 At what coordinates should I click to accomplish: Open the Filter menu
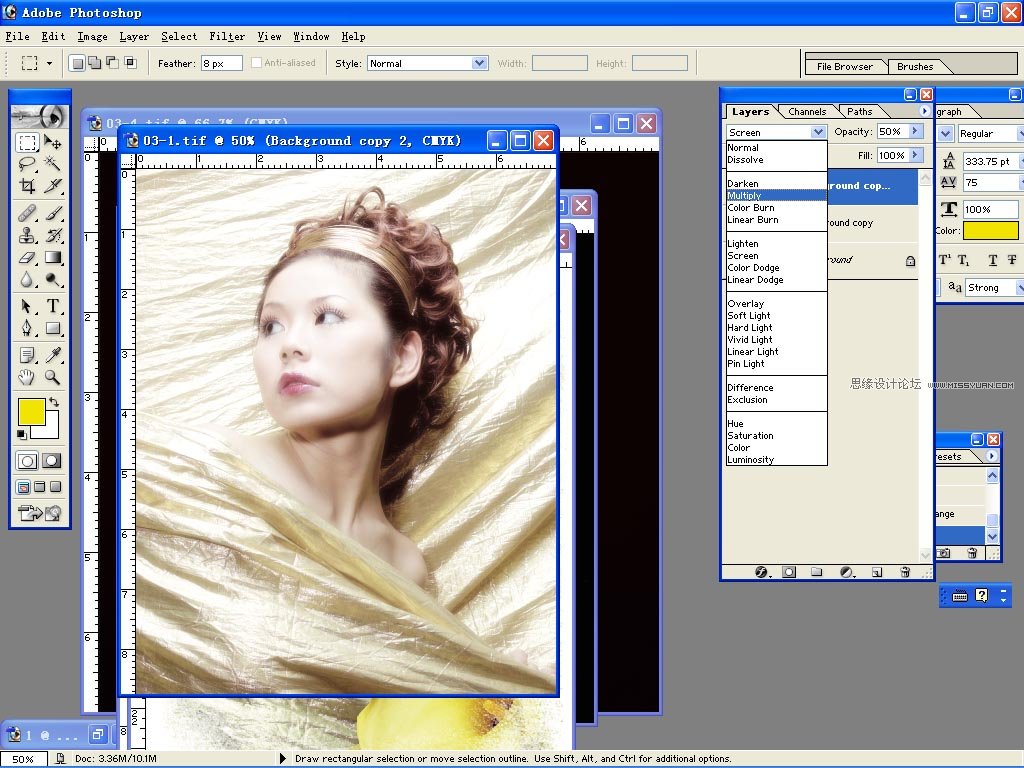[x=227, y=37]
